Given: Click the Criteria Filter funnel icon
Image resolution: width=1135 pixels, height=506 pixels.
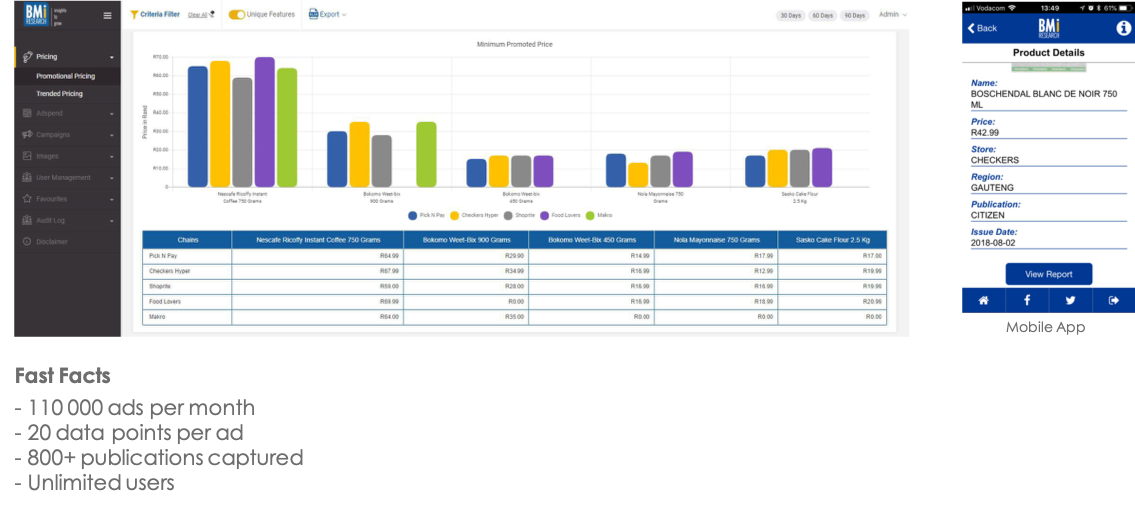Looking at the screenshot, I should [x=134, y=14].
